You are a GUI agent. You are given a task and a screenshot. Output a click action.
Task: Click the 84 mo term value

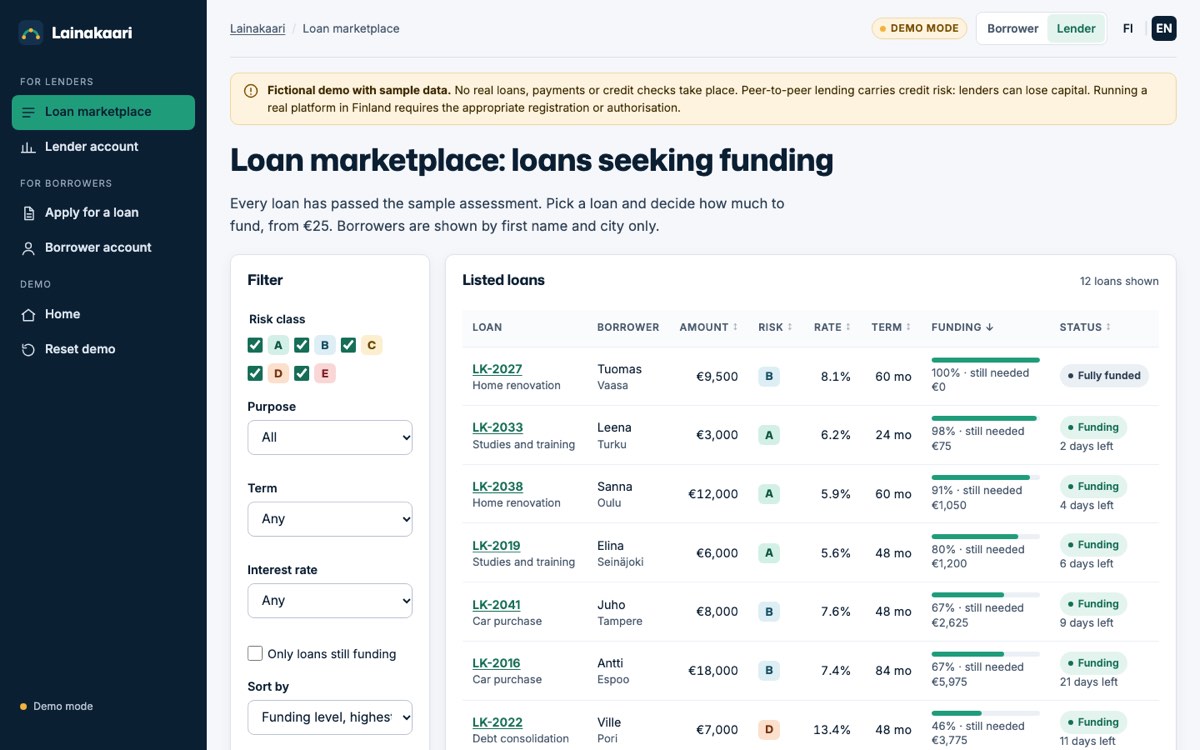point(891,671)
